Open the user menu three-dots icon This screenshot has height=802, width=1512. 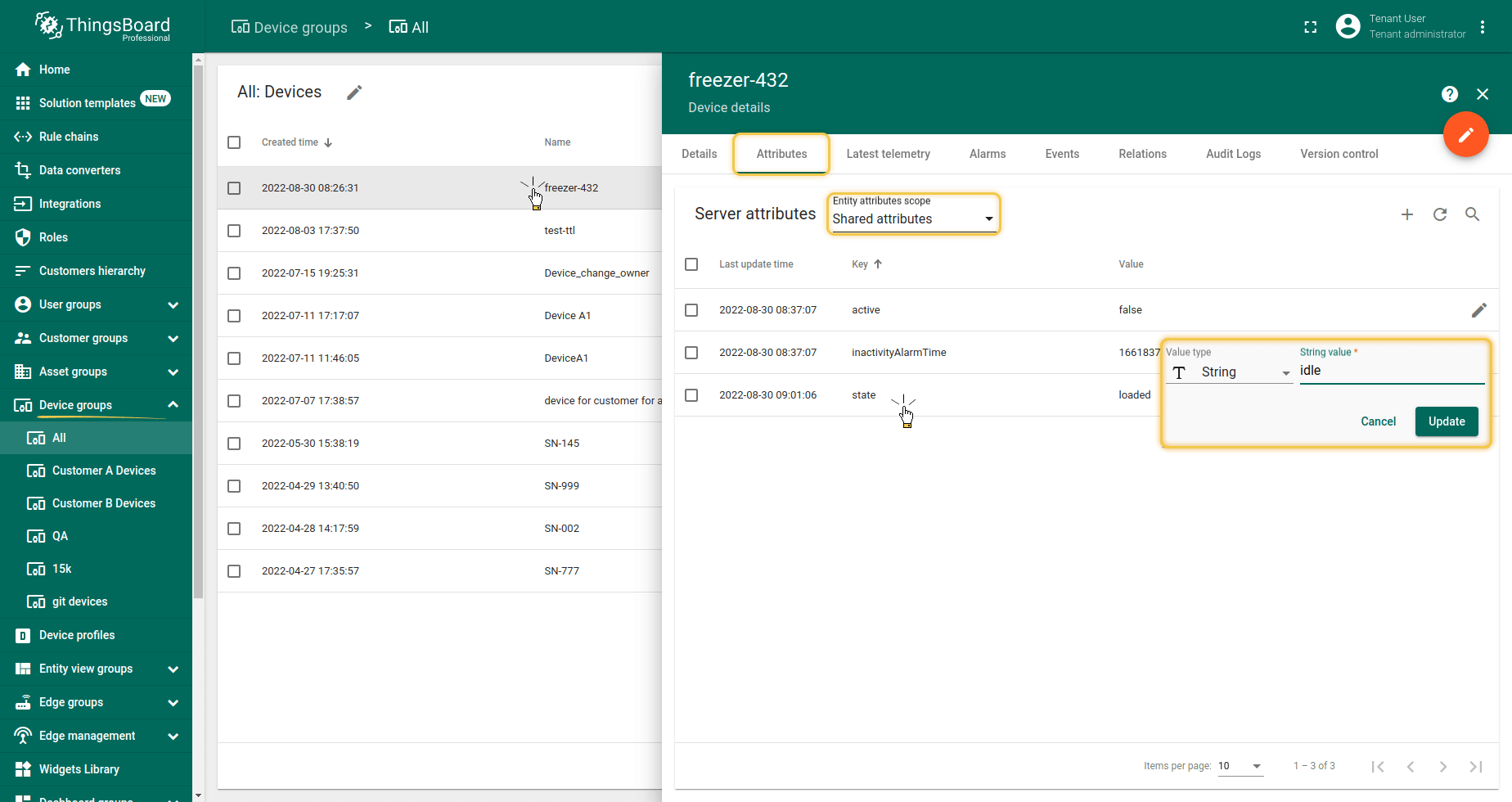(1483, 27)
